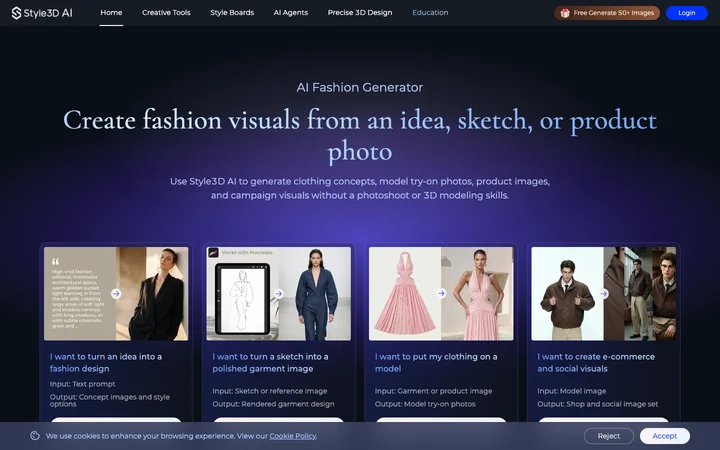Click the arrow icon on the brown jacket card
720x450 pixels.
pos(604,293)
